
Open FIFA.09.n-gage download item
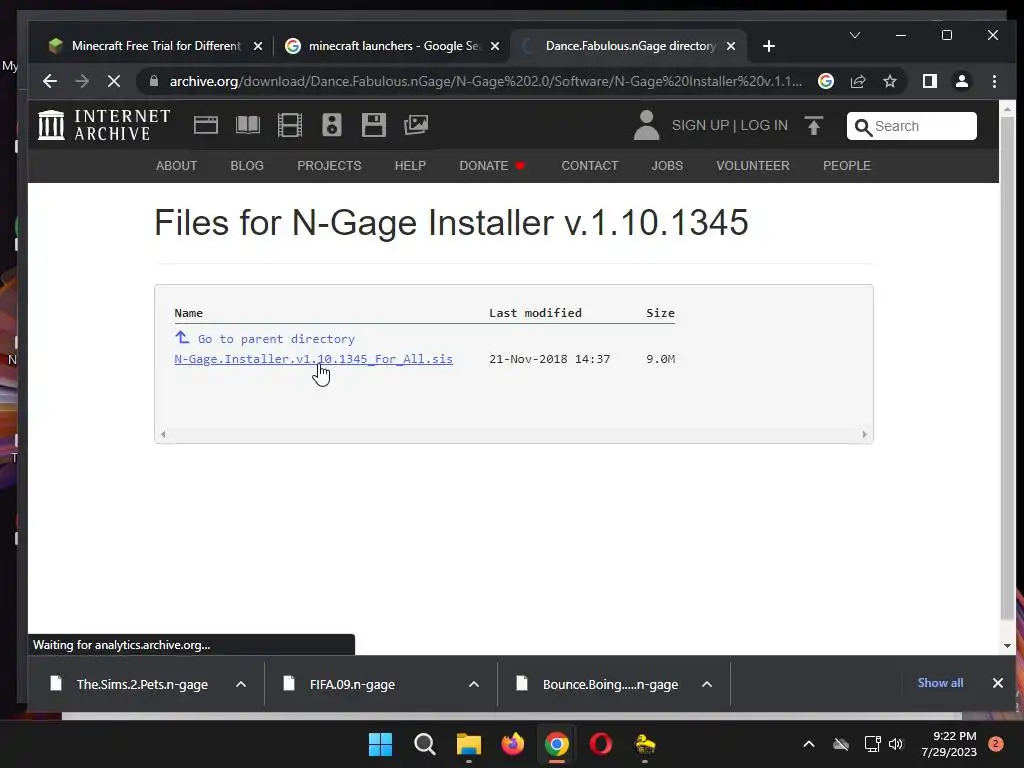(x=353, y=684)
